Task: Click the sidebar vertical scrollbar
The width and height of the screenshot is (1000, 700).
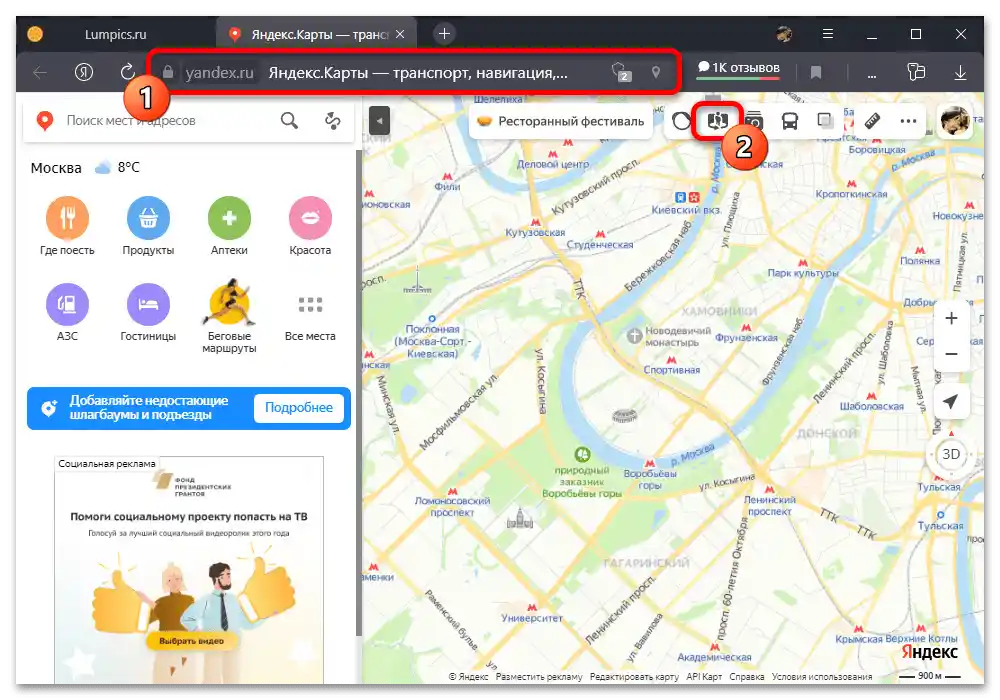Action: click(x=358, y=392)
